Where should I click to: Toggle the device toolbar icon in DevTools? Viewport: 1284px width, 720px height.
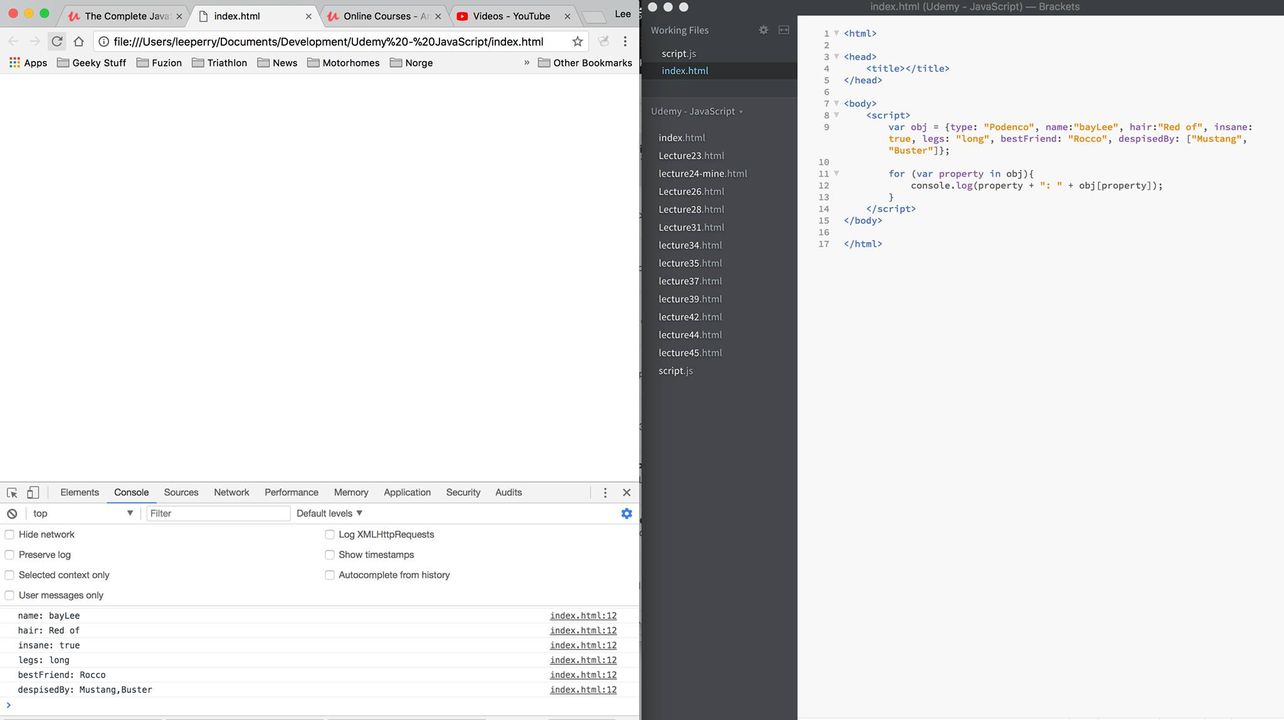[x=33, y=493]
